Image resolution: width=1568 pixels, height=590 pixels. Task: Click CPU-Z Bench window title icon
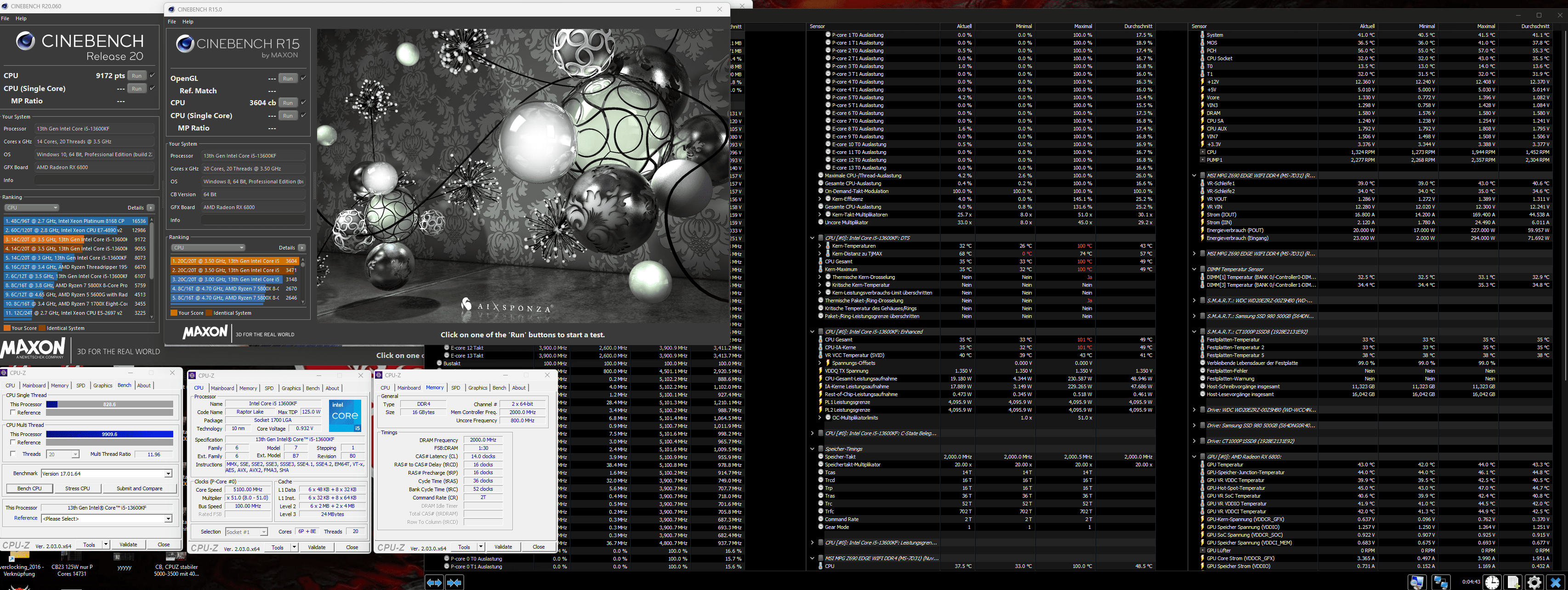[4, 373]
